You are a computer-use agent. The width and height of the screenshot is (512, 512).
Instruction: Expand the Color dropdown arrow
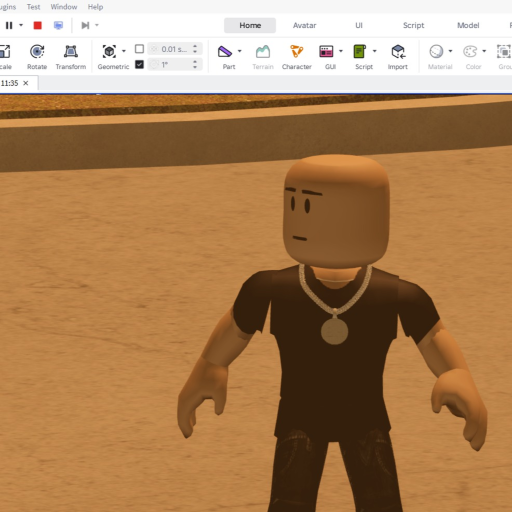pos(484,51)
